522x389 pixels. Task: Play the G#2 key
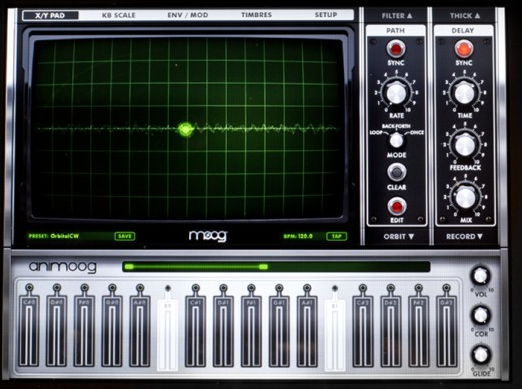pyautogui.click(x=446, y=331)
